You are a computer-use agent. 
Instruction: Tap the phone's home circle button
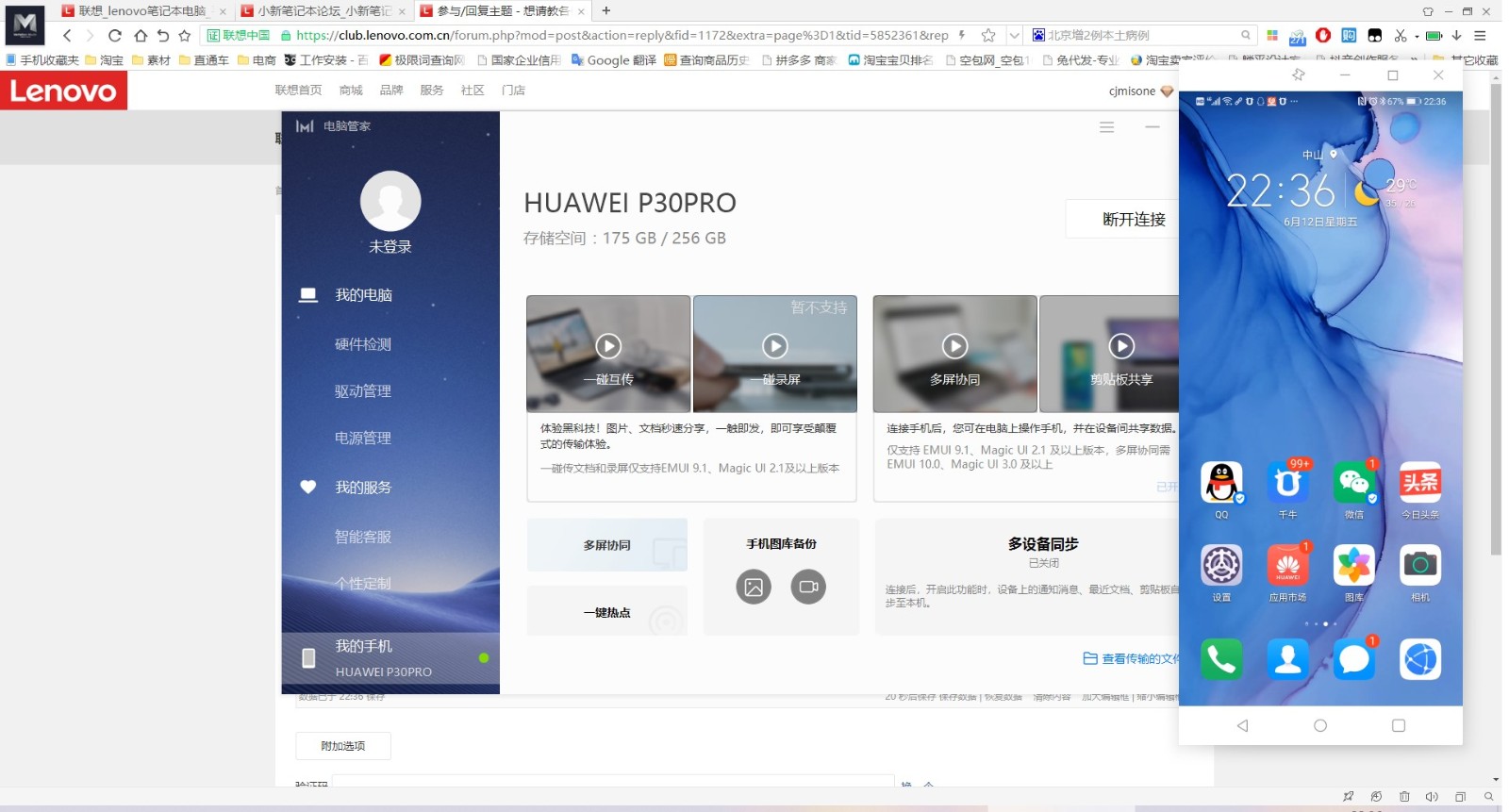tap(1320, 725)
